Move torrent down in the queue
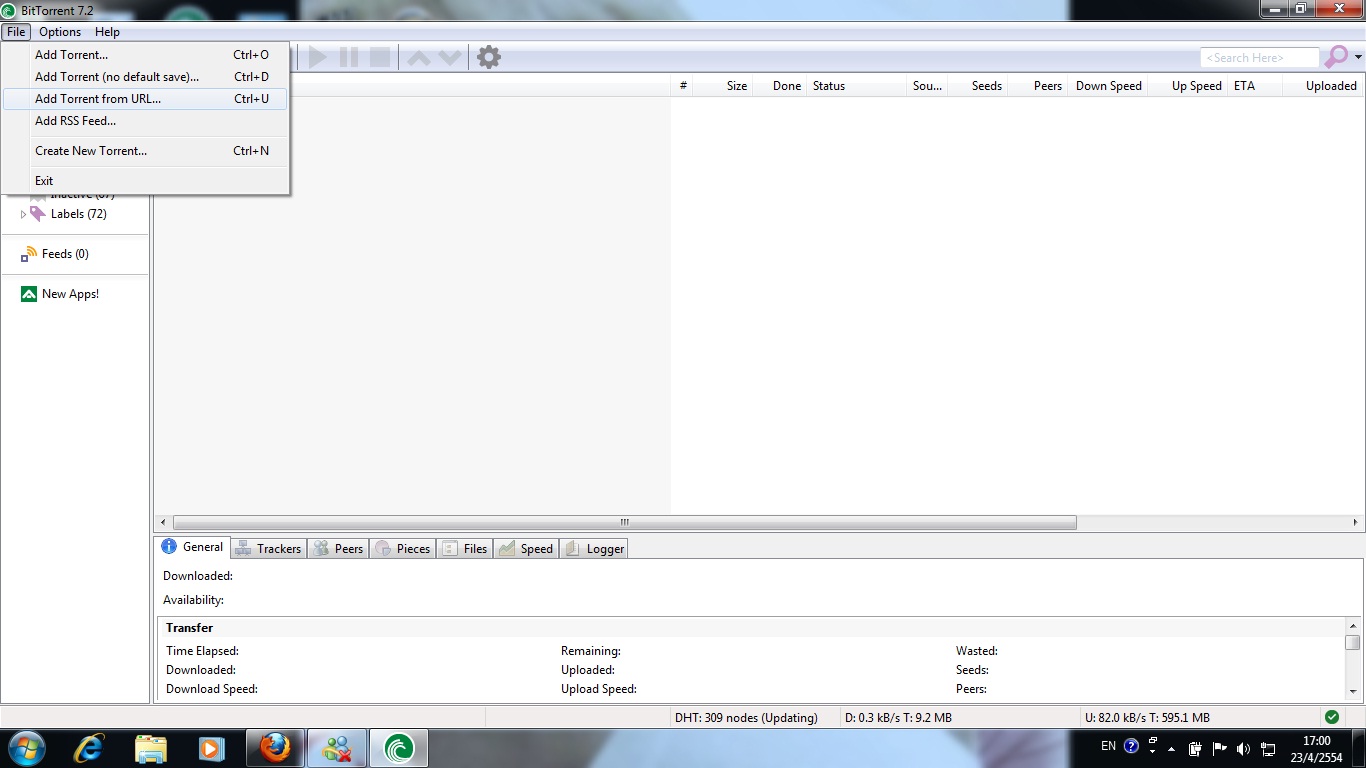 coord(450,58)
